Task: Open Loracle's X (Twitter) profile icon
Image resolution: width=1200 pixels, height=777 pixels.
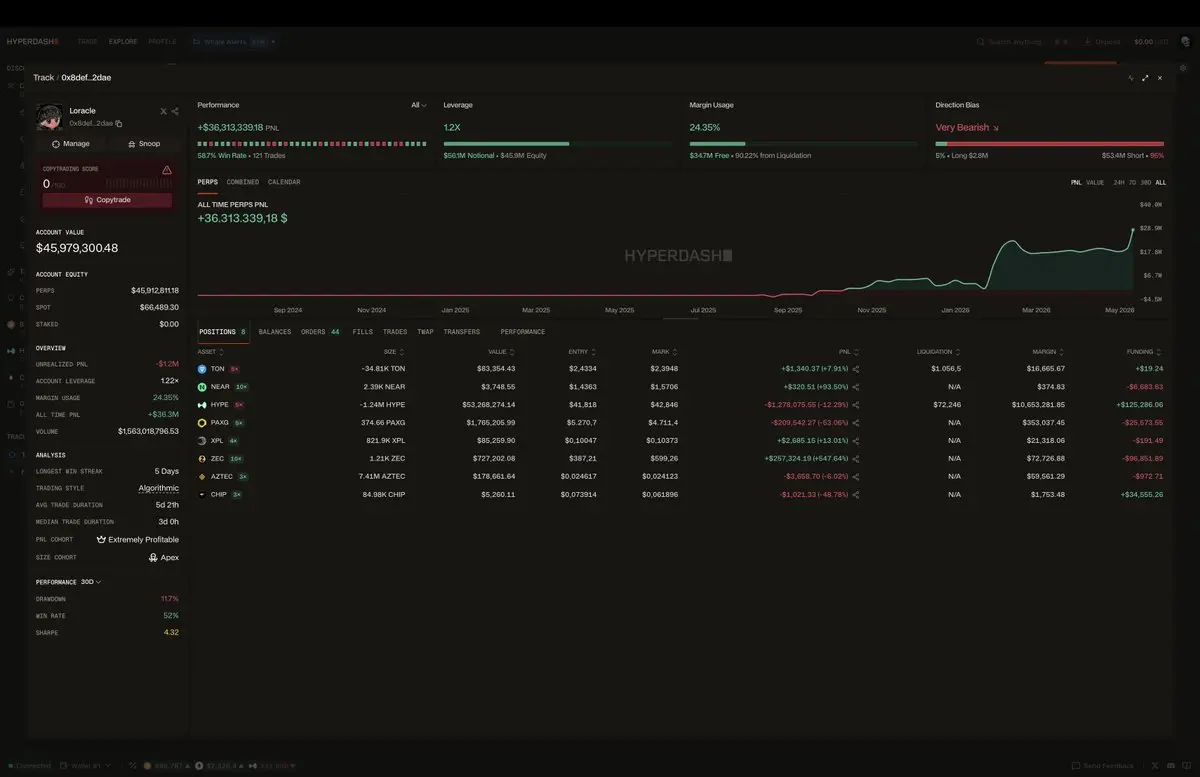Action: 164,111
